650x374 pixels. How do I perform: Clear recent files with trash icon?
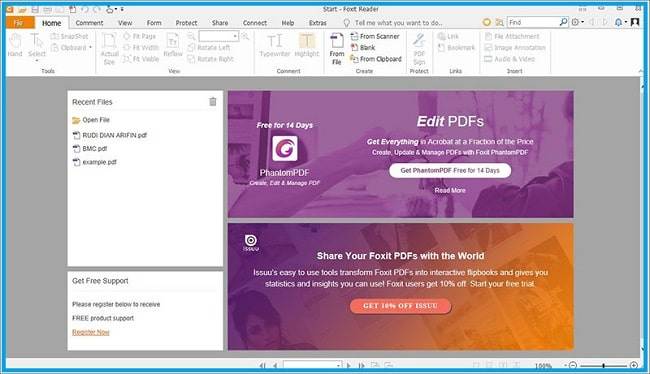[x=213, y=102]
